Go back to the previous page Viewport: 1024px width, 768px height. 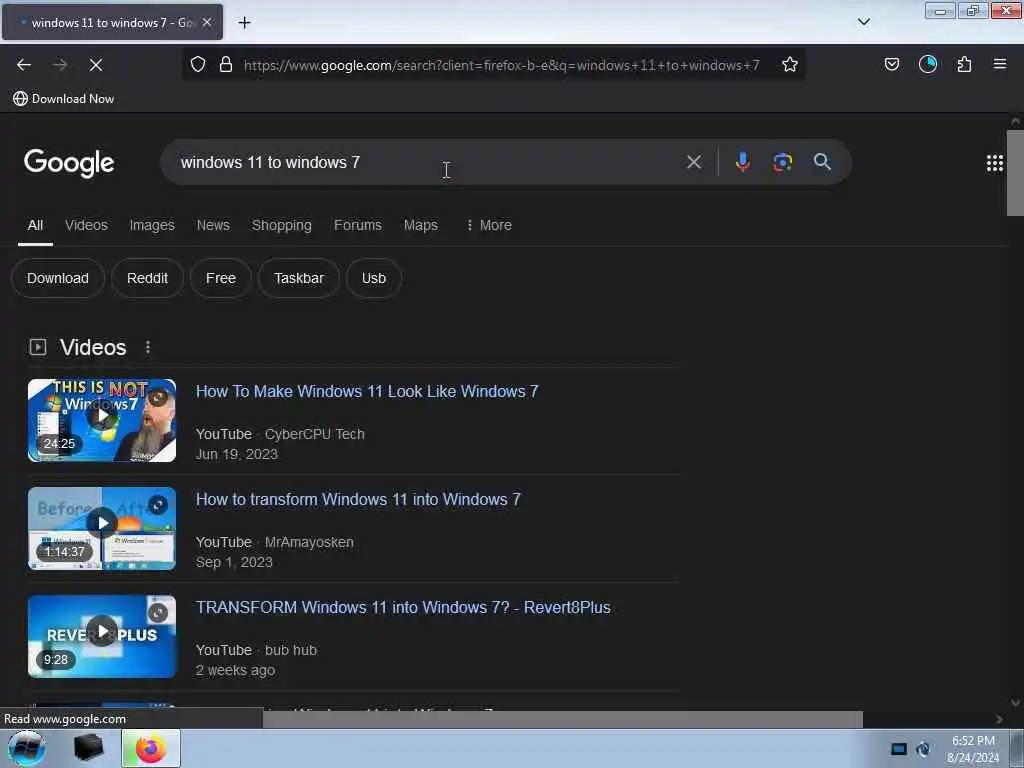coord(24,65)
